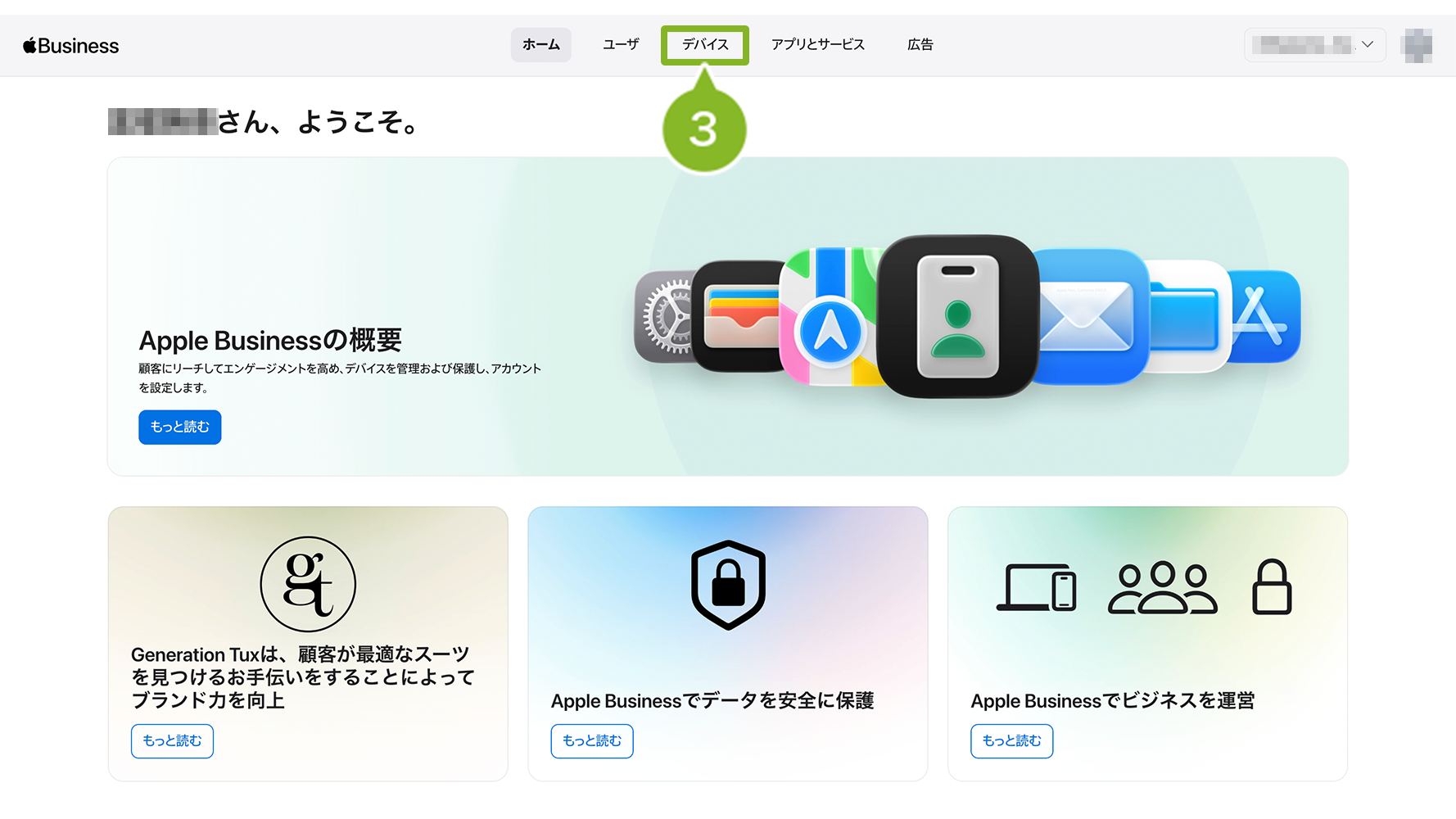Image resolution: width=1456 pixels, height=819 pixels.
Task: Open the account name dropdown chevron
Action: coord(1368,44)
